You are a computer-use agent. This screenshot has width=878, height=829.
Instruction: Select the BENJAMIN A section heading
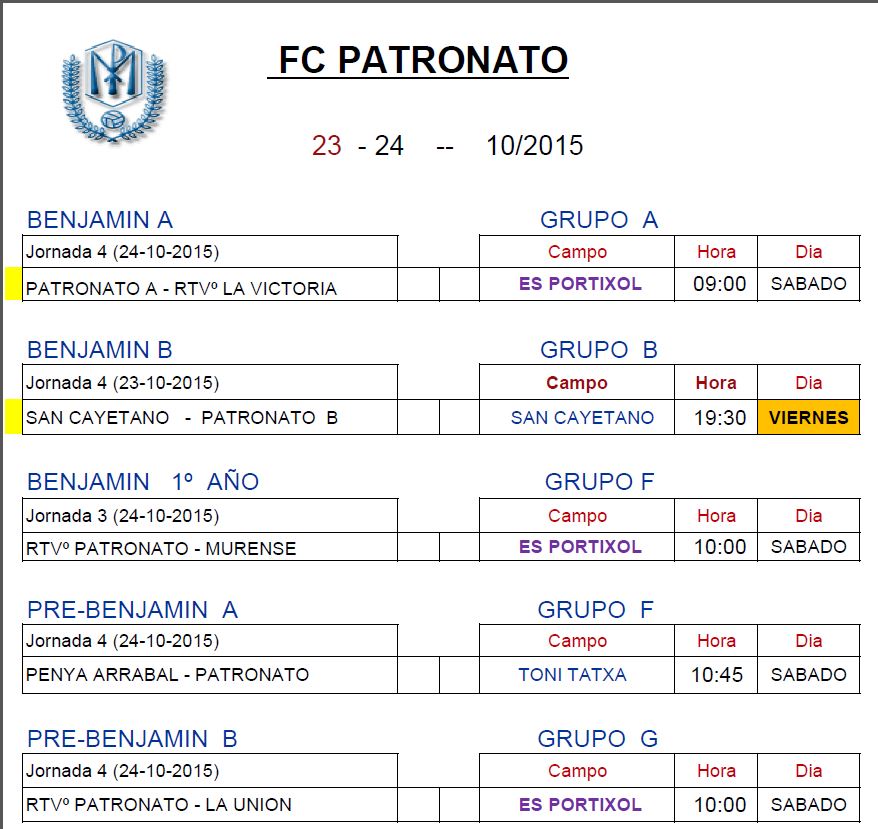pos(100,220)
